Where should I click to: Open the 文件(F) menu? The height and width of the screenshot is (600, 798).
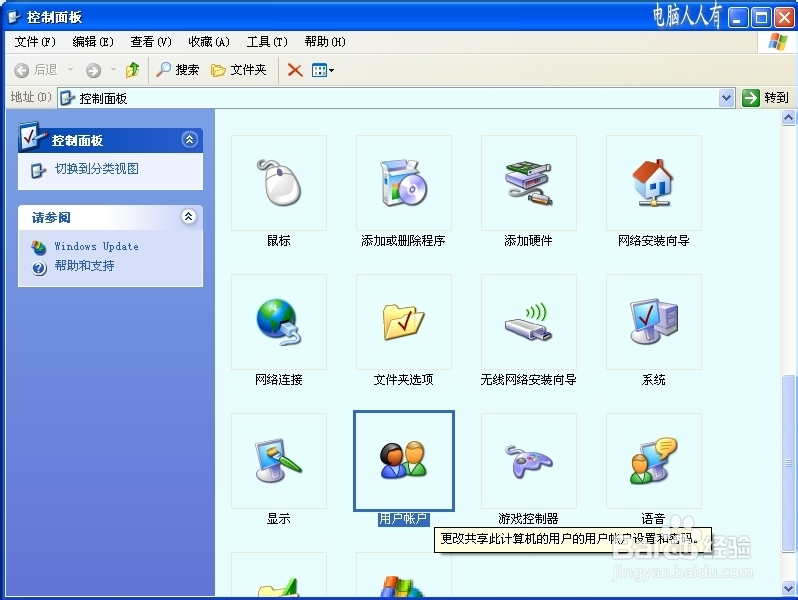pos(35,42)
